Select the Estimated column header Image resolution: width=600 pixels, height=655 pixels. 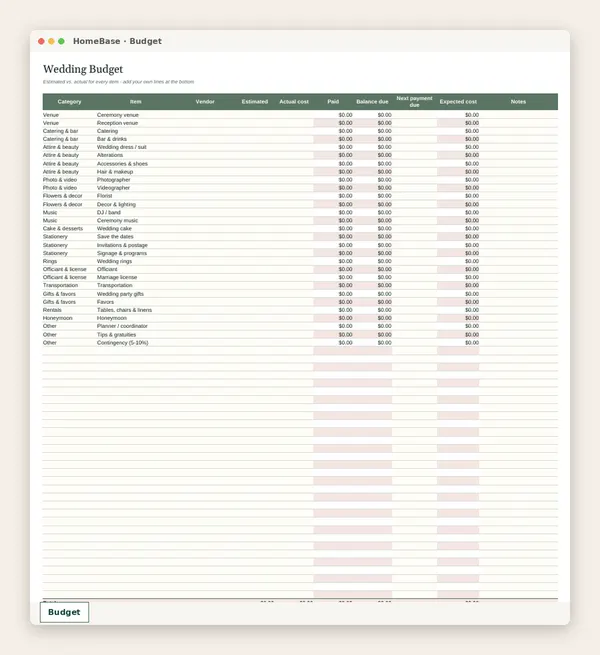click(x=254, y=102)
